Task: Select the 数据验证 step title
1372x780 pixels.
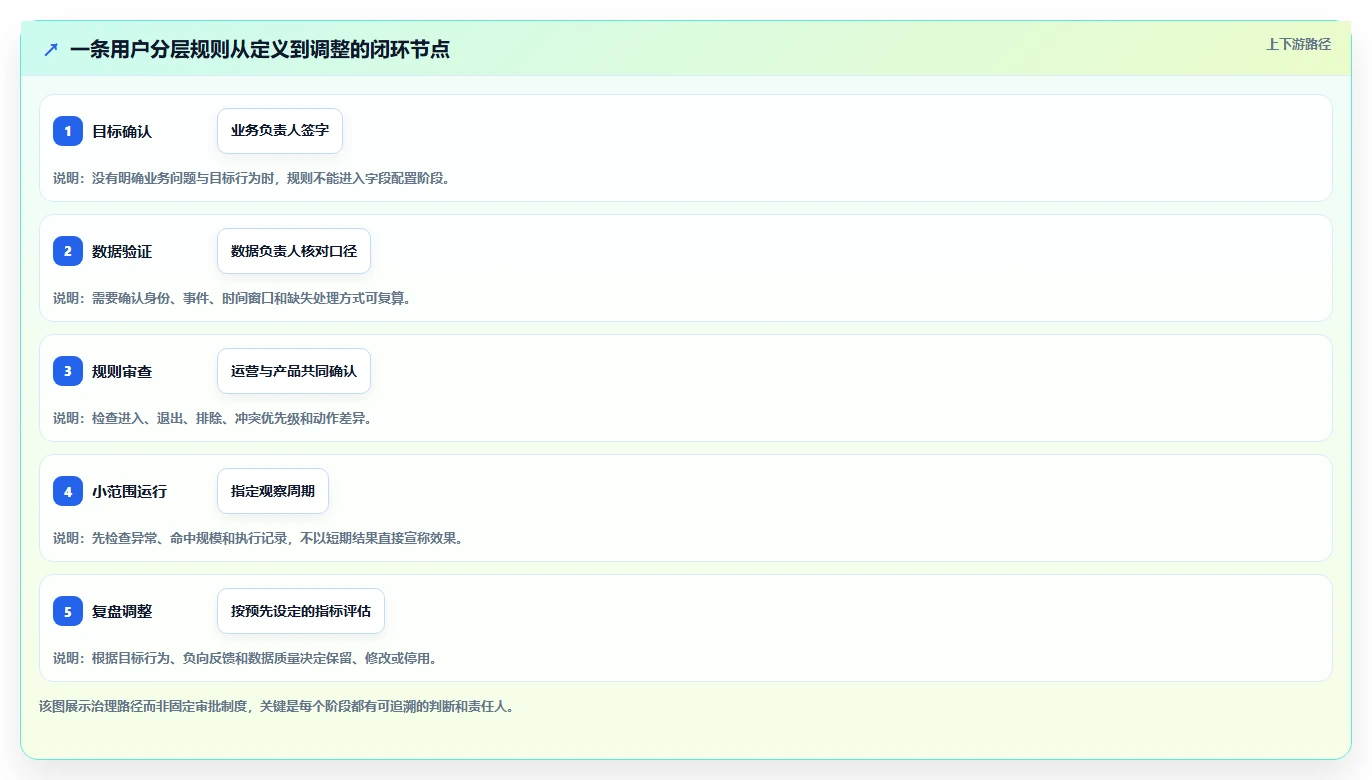Action: point(122,251)
